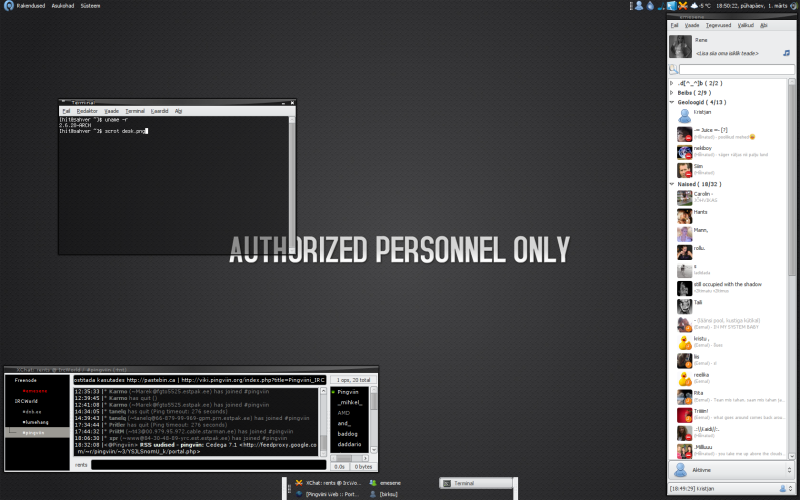This screenshot has width=800, height=500.
Task: Select #emesene channel in XChat tree
Action: pyautogui.click(x=35, y=391)
